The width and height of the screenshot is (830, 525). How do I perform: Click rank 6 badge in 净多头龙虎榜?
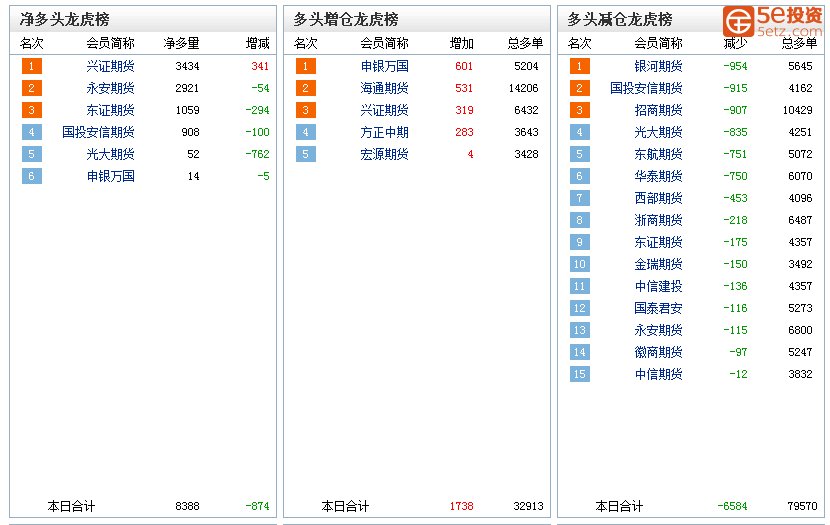pos(32,176)
